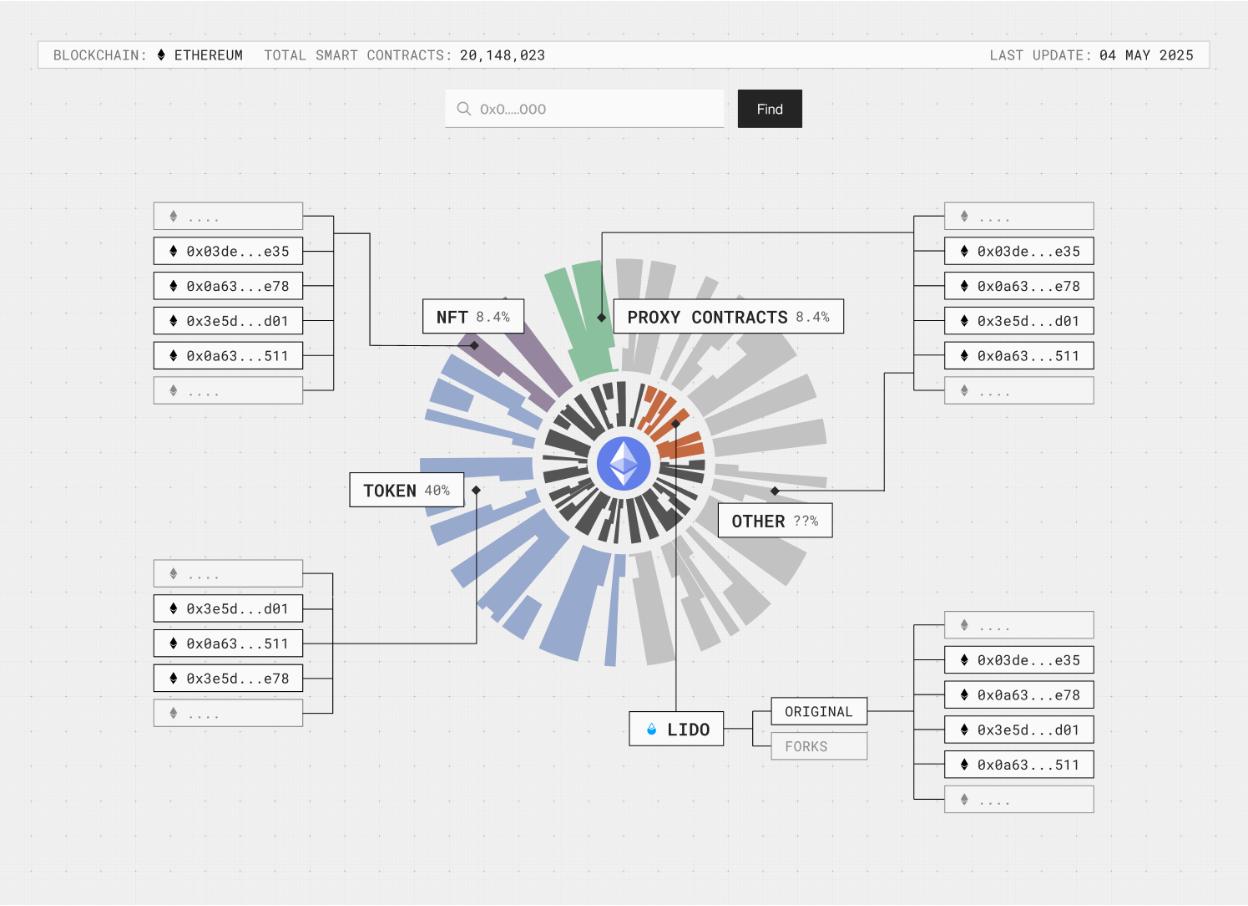This screenshot has width=1248, height=906.
Task: Select the PROXY CONTRACTS 8.4% label
Action: 728,317
